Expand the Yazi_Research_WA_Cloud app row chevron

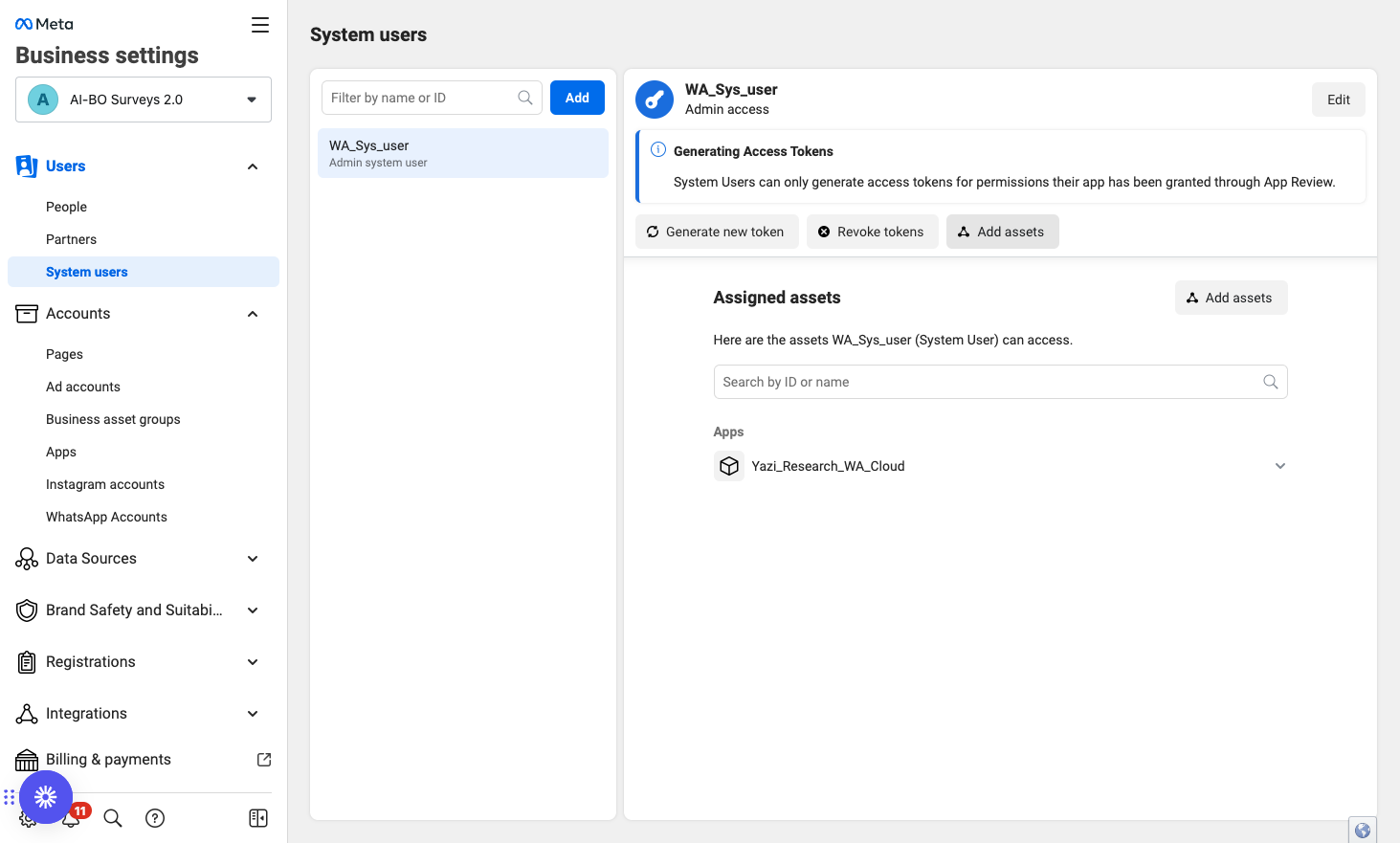pos(1280,466)
